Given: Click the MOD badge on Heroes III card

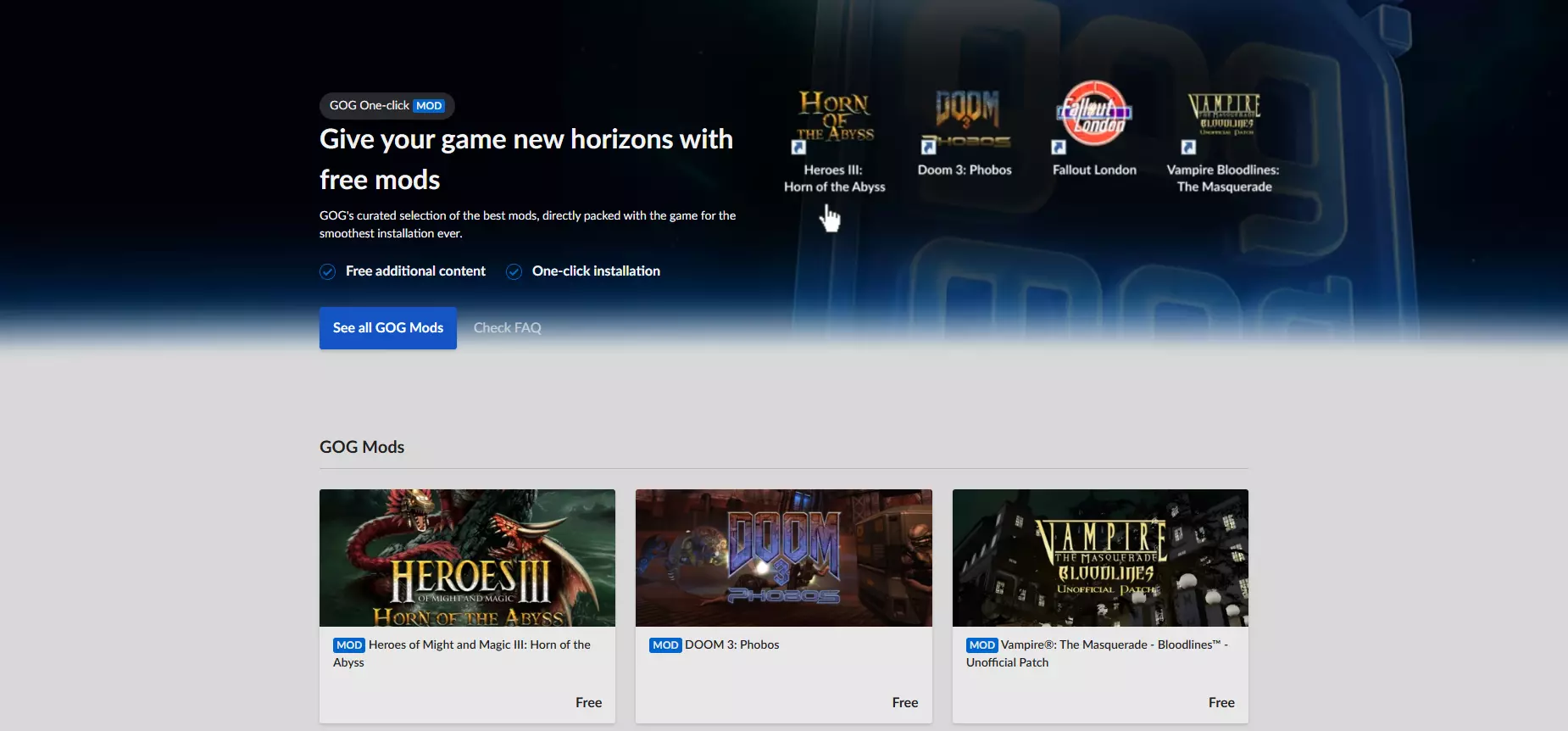Looking at the screenshot, I should (x=349, y=645).
